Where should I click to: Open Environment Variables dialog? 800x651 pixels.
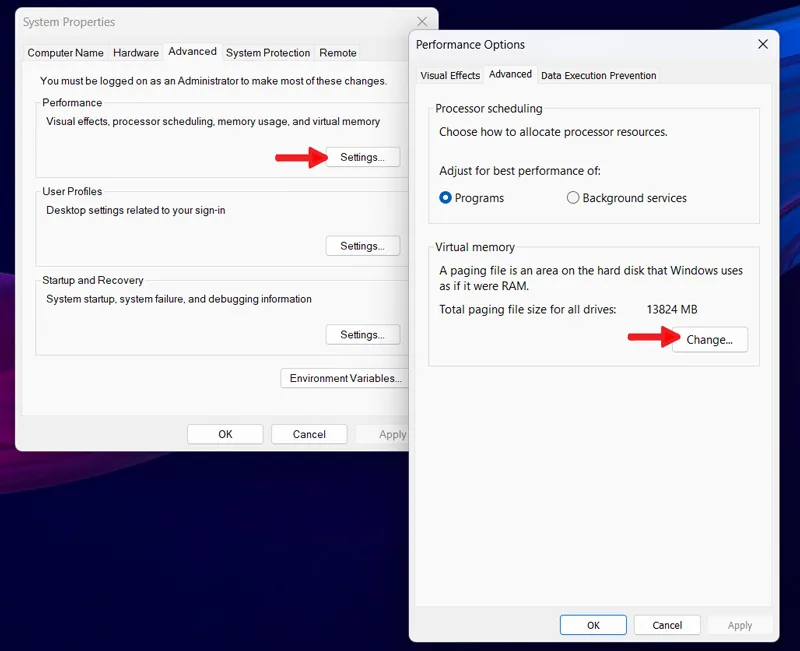345,379
